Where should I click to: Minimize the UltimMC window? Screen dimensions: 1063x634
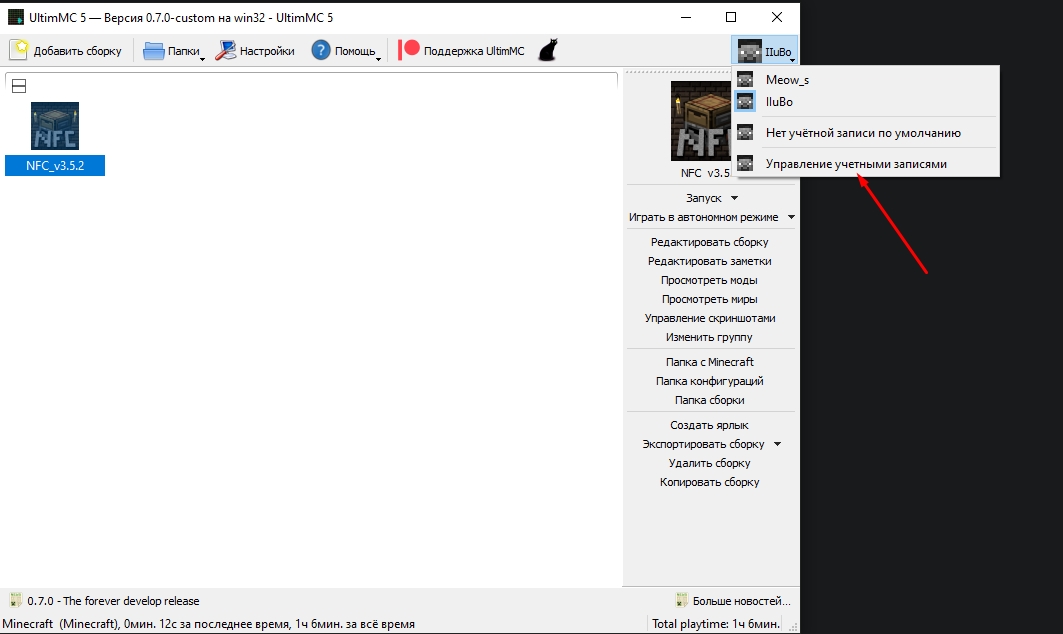[x=686, y=17]
